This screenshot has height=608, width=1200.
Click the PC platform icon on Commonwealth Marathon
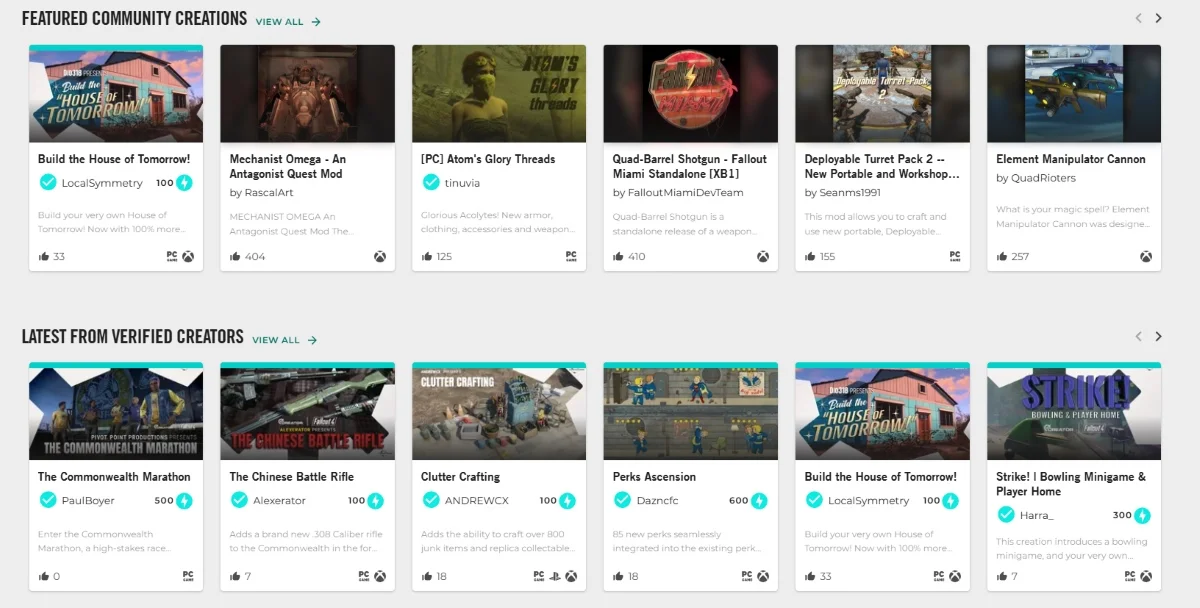[188, 575]
